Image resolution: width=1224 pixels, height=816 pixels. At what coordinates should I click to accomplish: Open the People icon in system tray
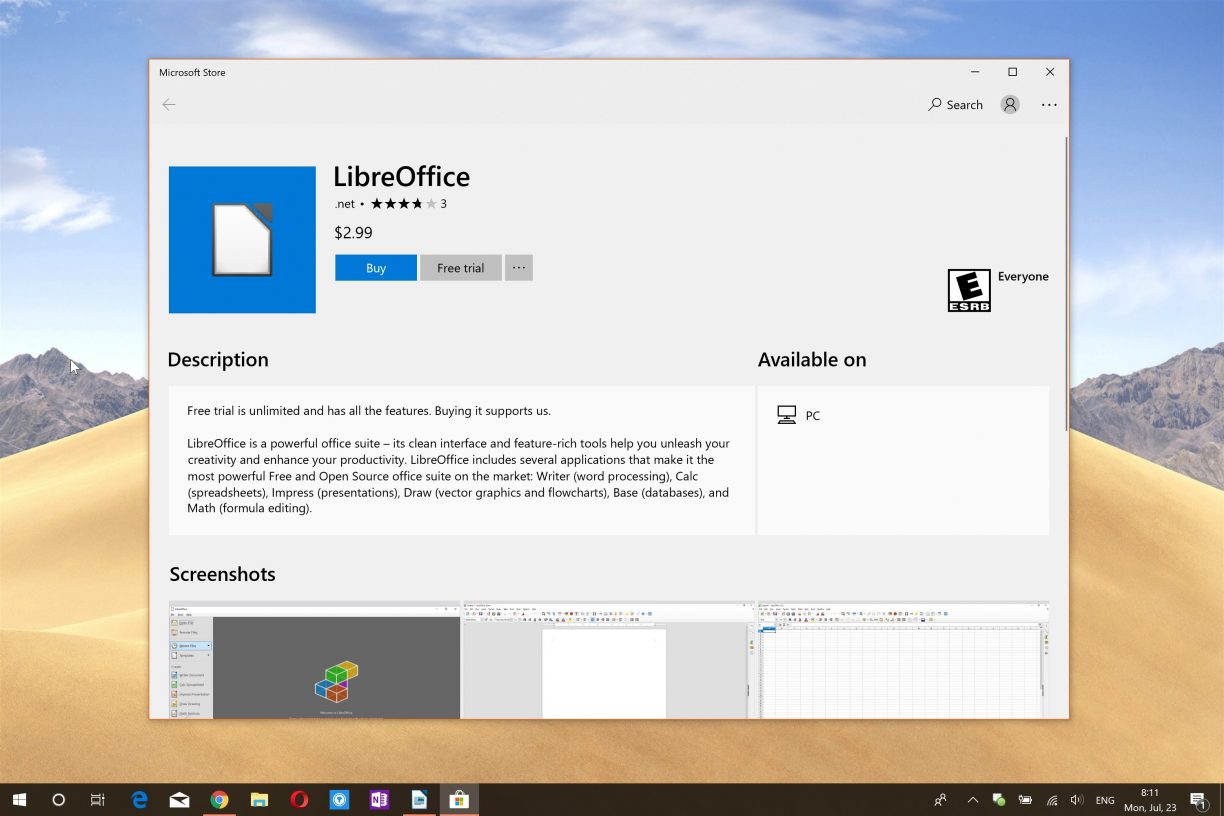940,800
